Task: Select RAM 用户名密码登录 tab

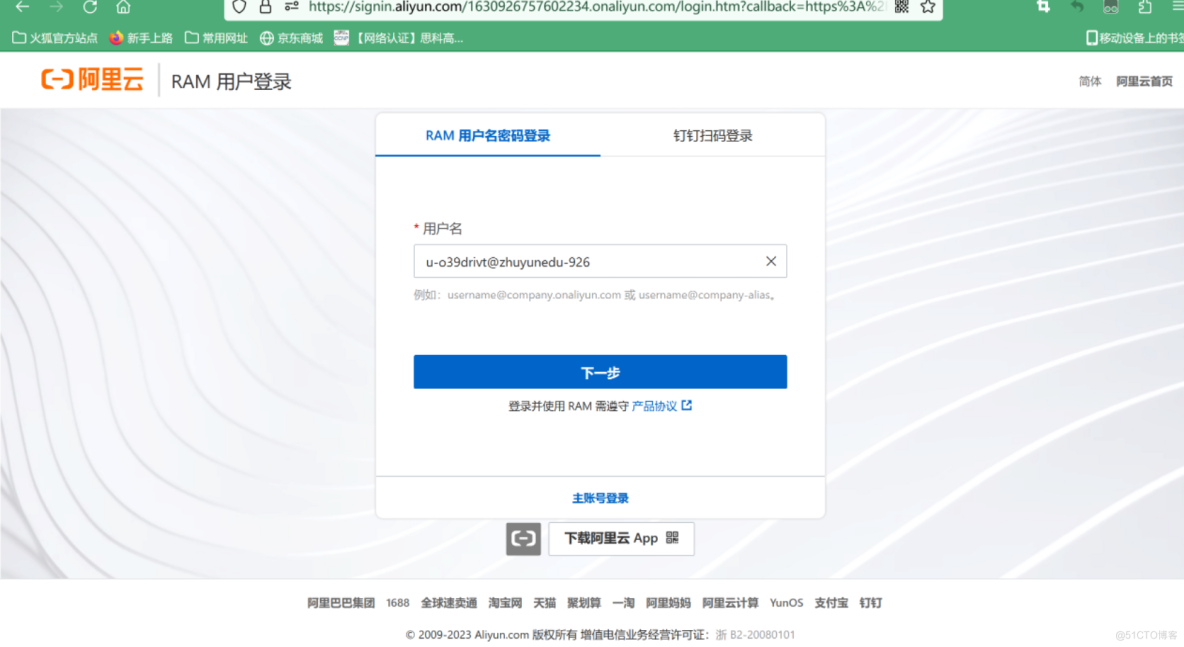Action: tap(488, 136)
